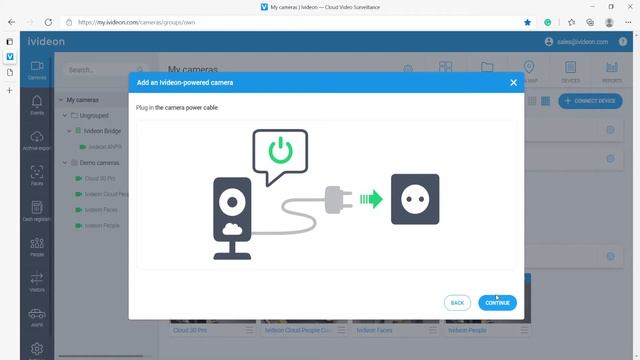This screenshot has width=640, height=360.
Task: Open browser Collections icon
Action: coord(590,22)
